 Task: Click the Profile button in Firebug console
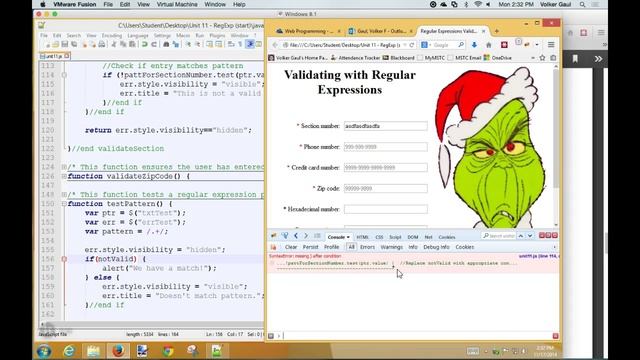331,247
